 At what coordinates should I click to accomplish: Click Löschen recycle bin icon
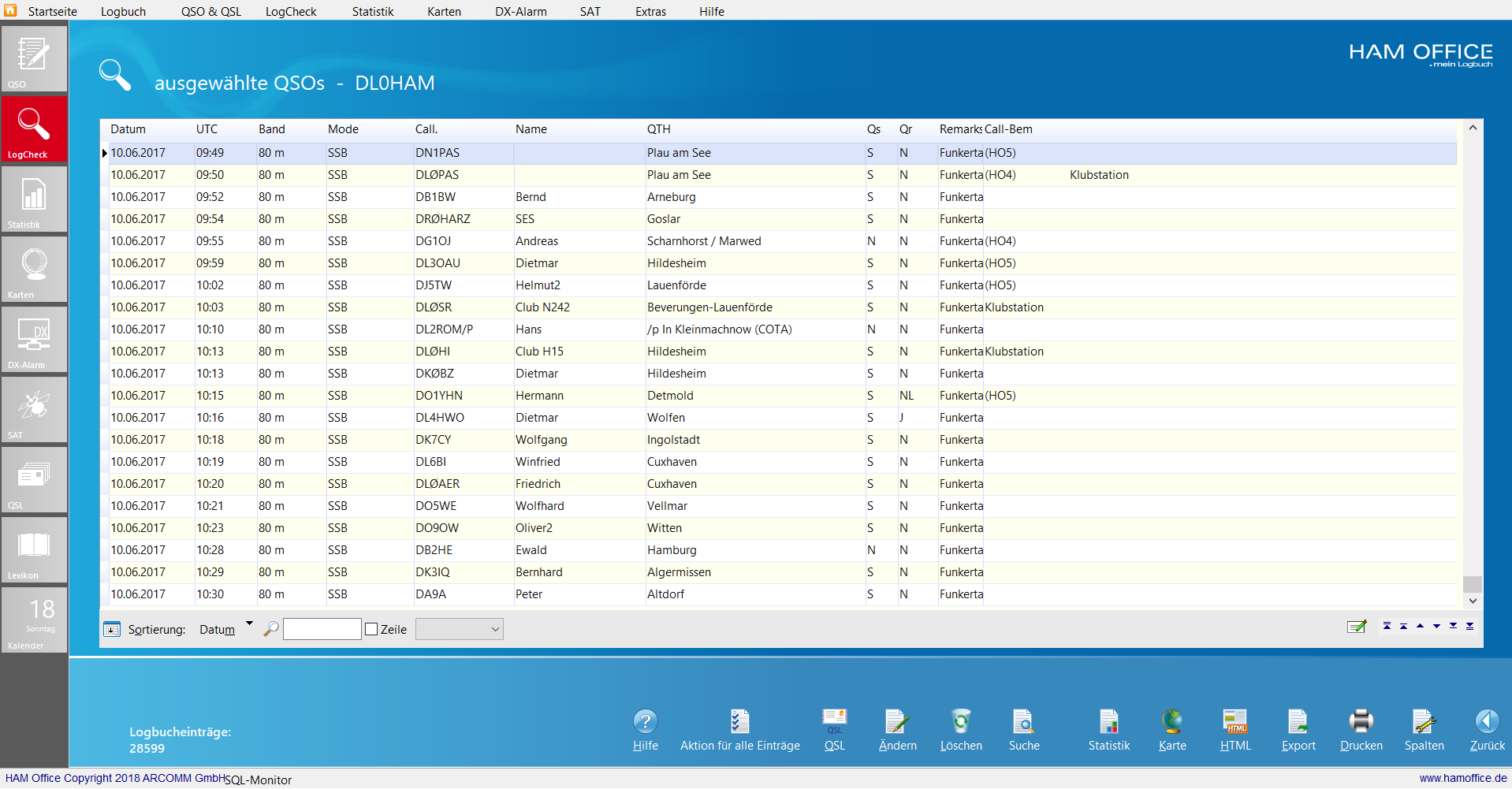[x=960, y=721]
